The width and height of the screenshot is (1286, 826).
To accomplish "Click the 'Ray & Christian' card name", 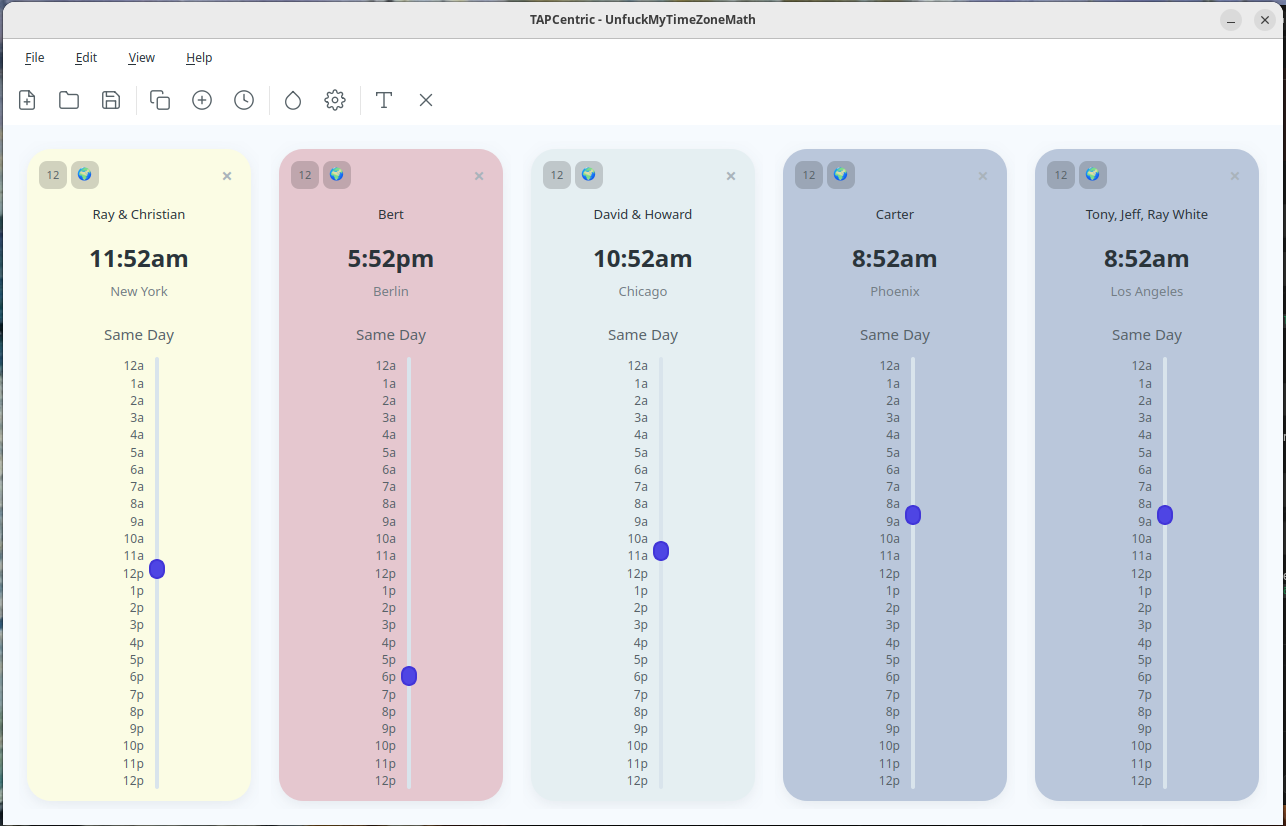I will click(139, 215).
